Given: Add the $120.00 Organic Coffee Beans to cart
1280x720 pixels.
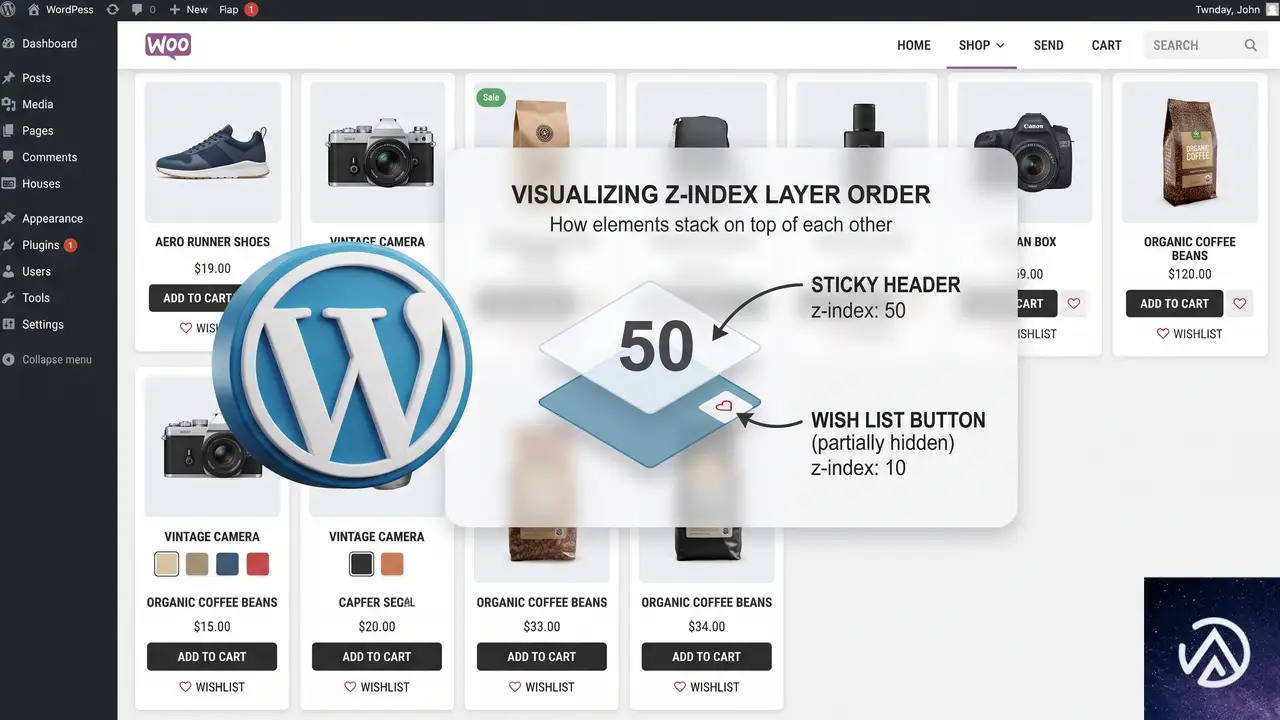Looking at the screenshot, I should pos(1175,304).
